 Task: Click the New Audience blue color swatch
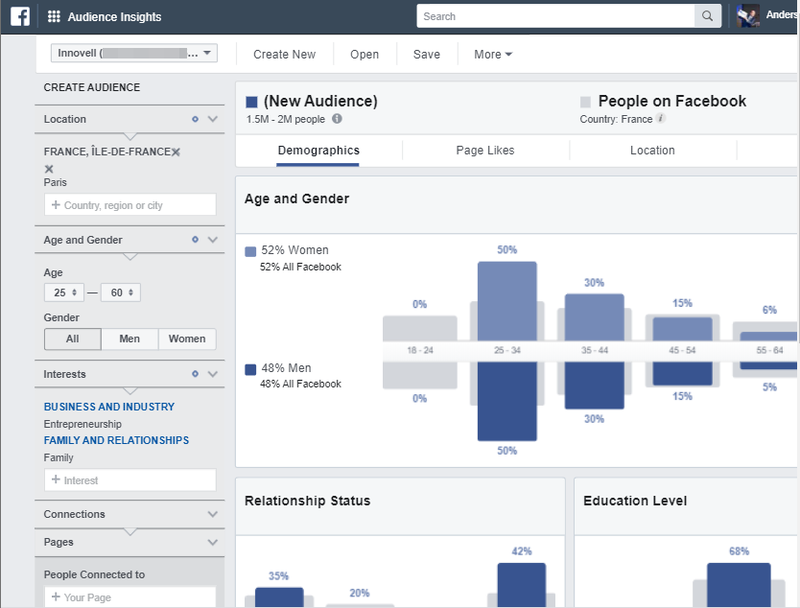[x=252, y=102]
